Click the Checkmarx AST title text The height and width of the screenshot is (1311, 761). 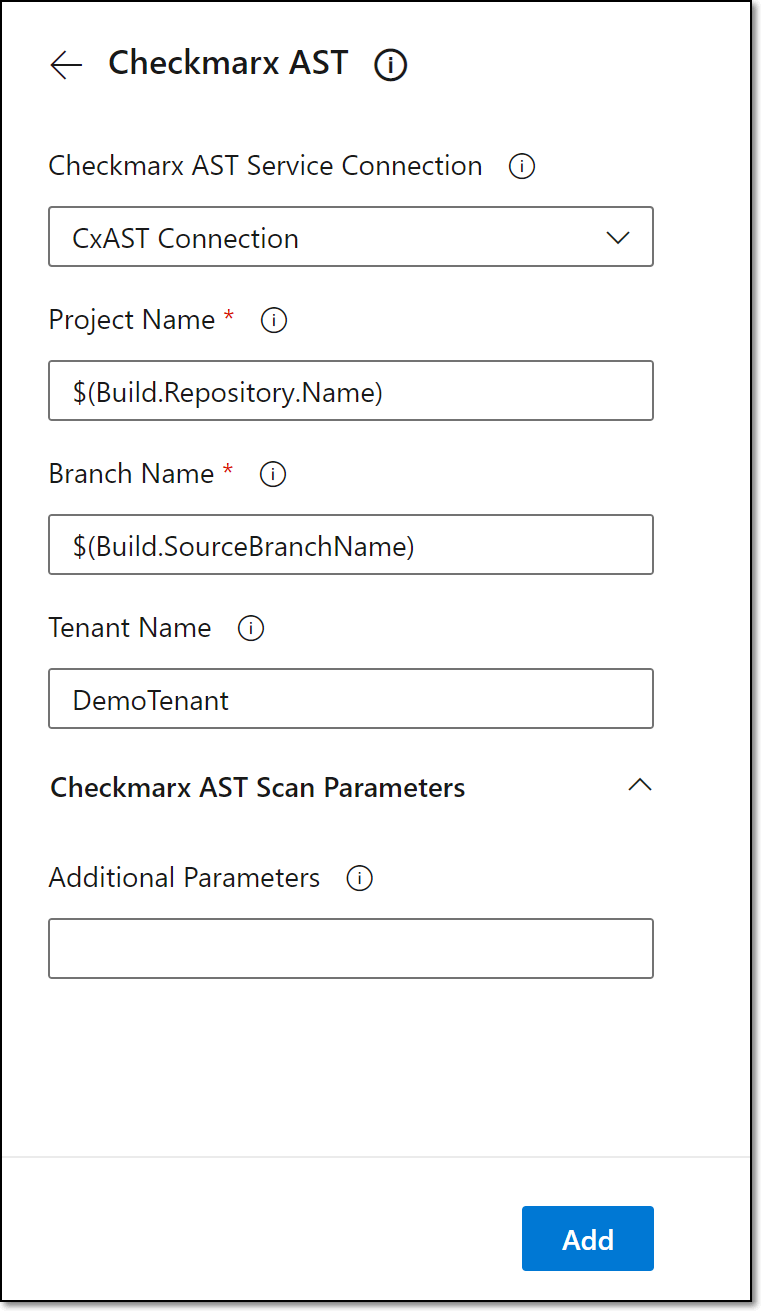(228, 64)
